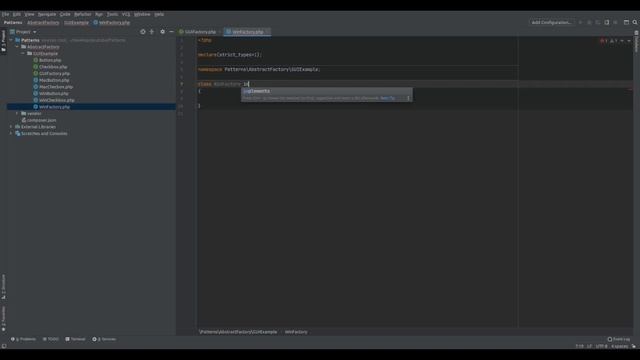Click the icon left of Search Everywhere
Viewport: 640px width, 360px height.
(626, 22)
